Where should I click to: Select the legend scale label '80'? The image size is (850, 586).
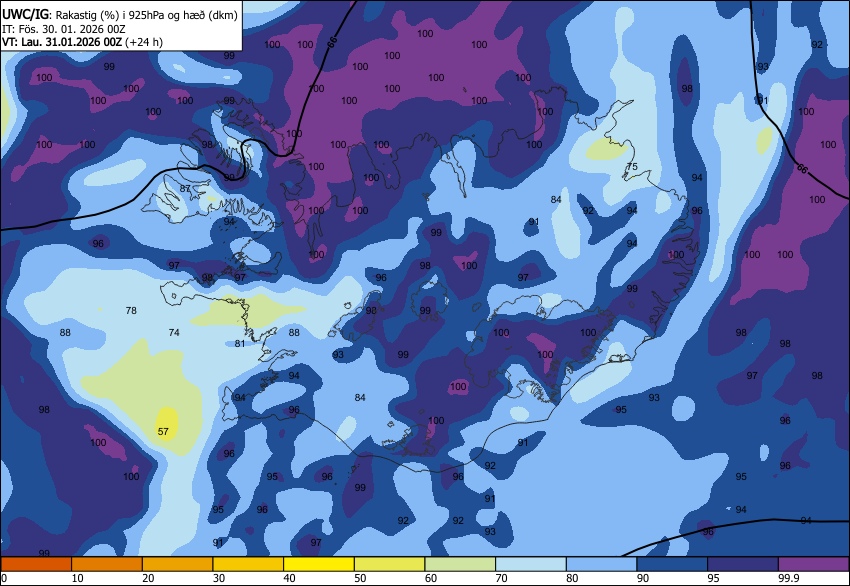[x=572, y=578]
